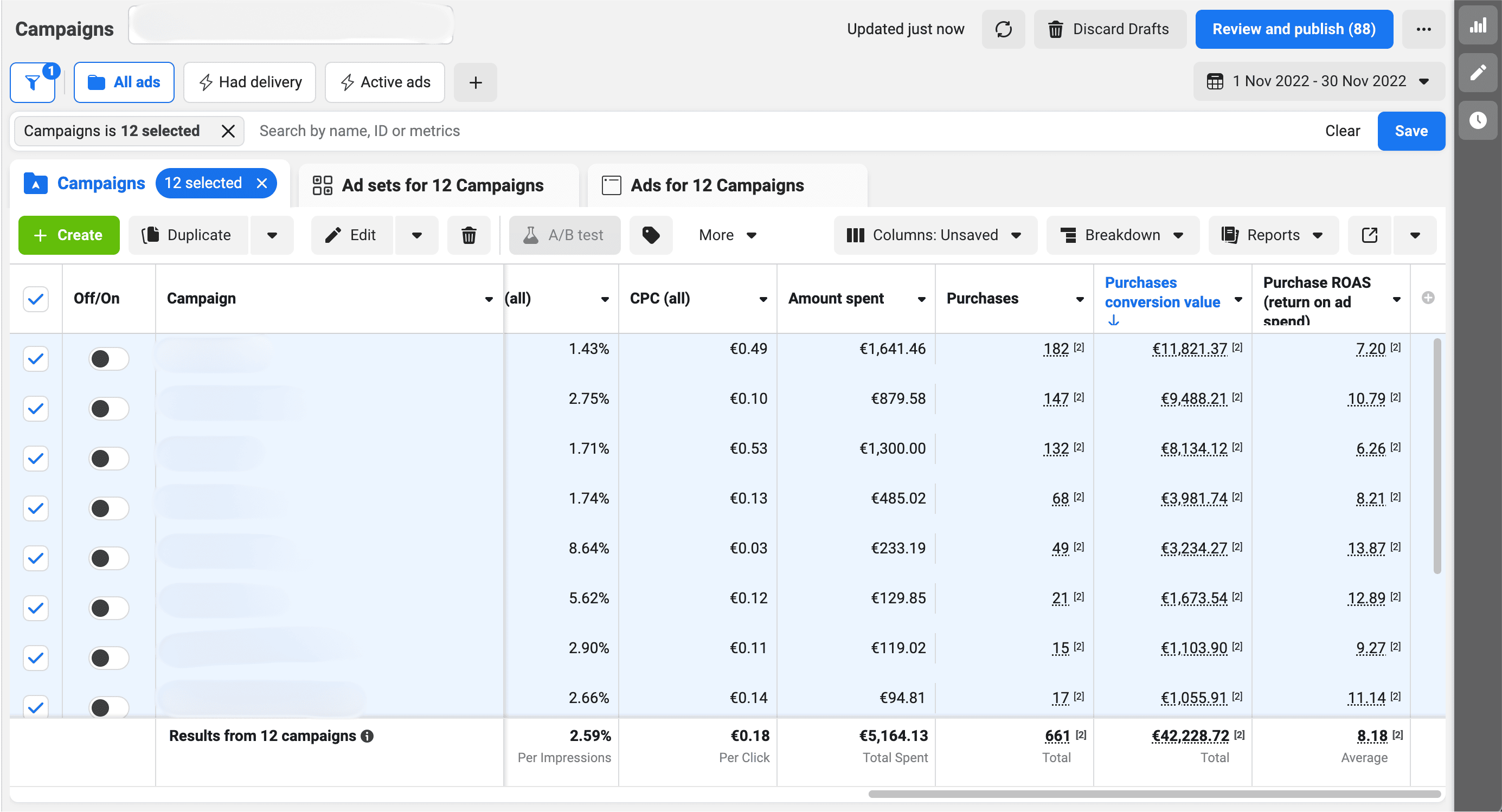
Task: Click the plus icon to add column
Action: pyautogui.click(x=1428, y=298)
